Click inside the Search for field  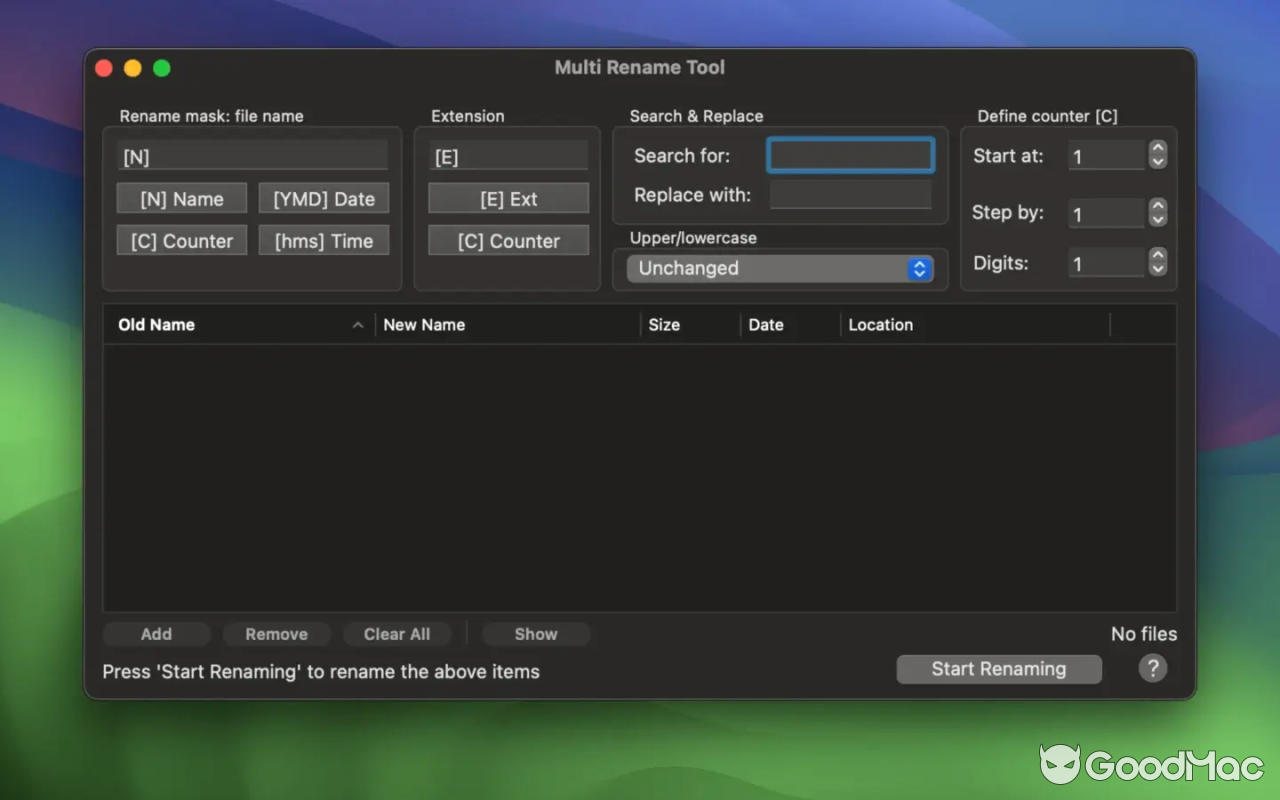click(x=850, y=155)
